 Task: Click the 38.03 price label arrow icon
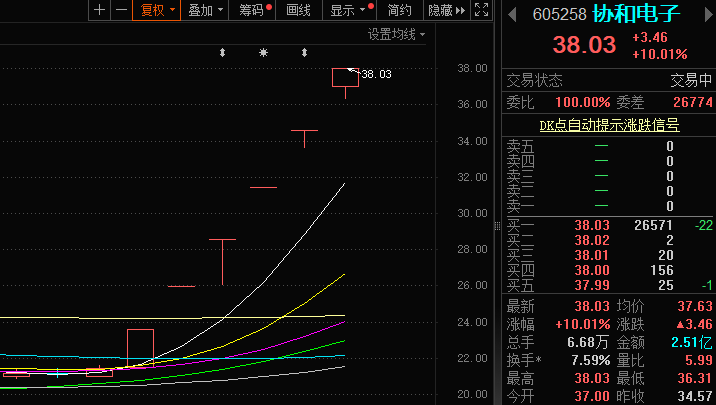coord(351,70)
